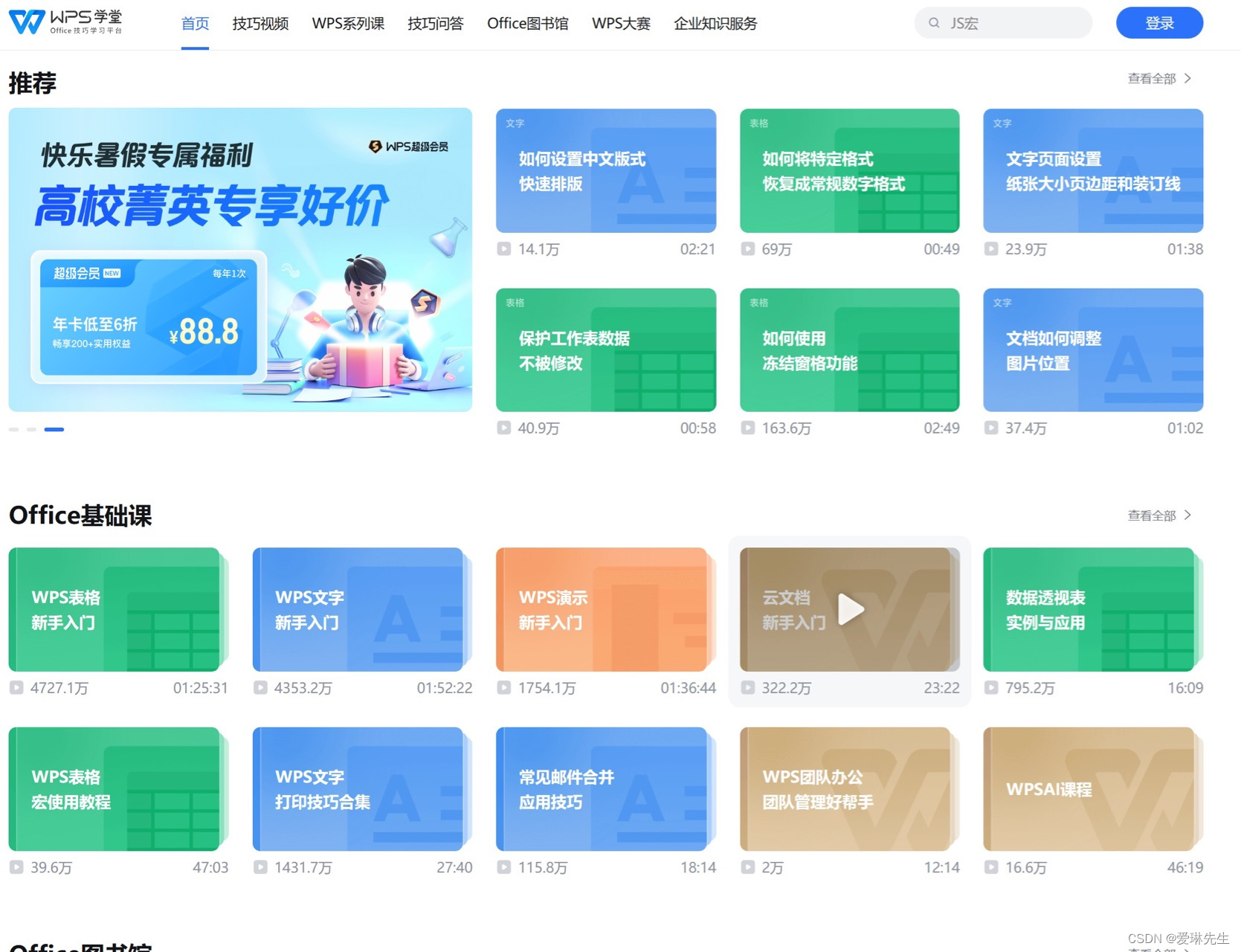
Task: Click the 01:25:31 duration text
Action: click(x=201, y=688)
